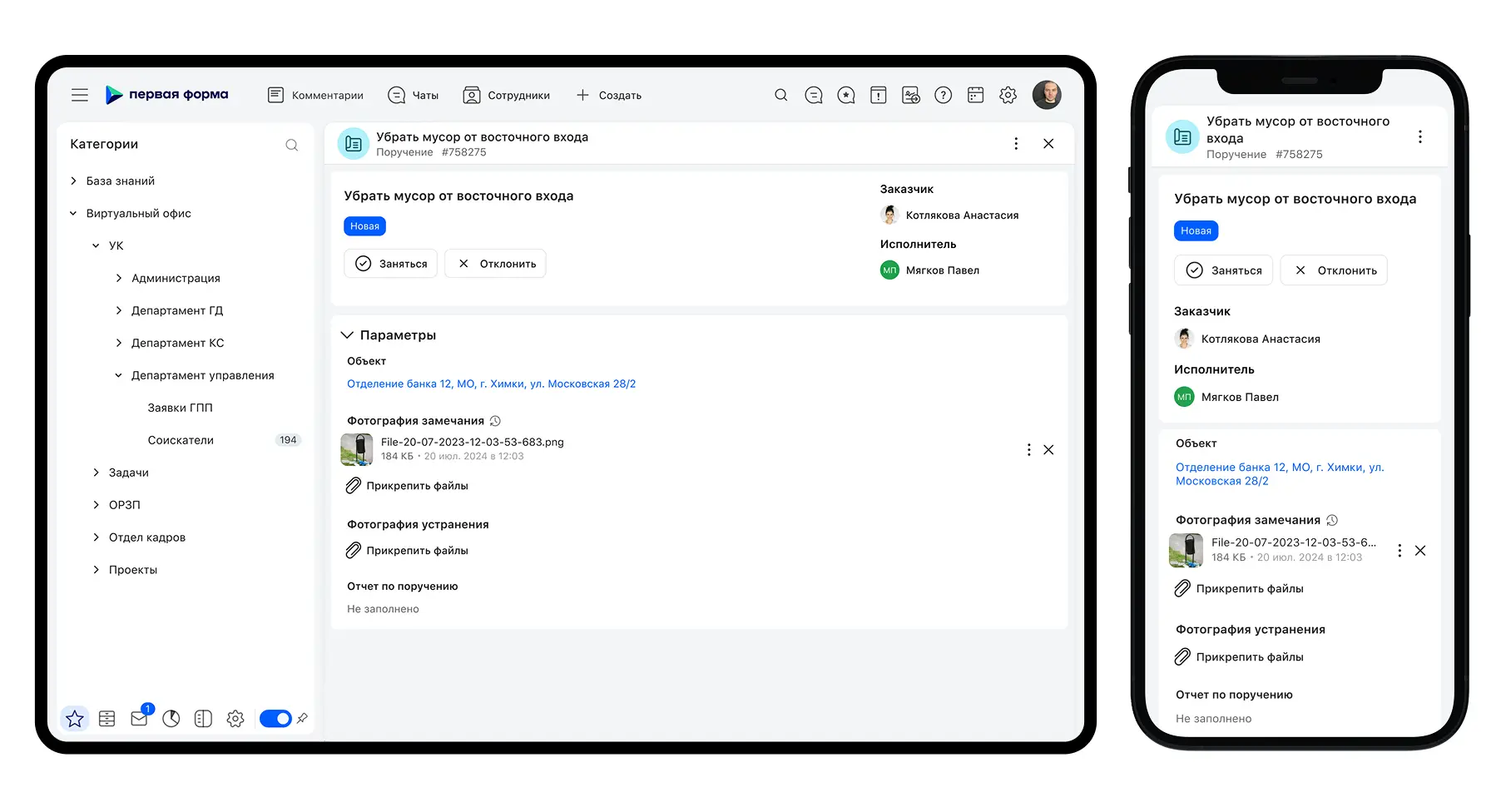Click the search magnifier in top toolbar
The width and height of the screenshot is (1511, 812).
781,95
